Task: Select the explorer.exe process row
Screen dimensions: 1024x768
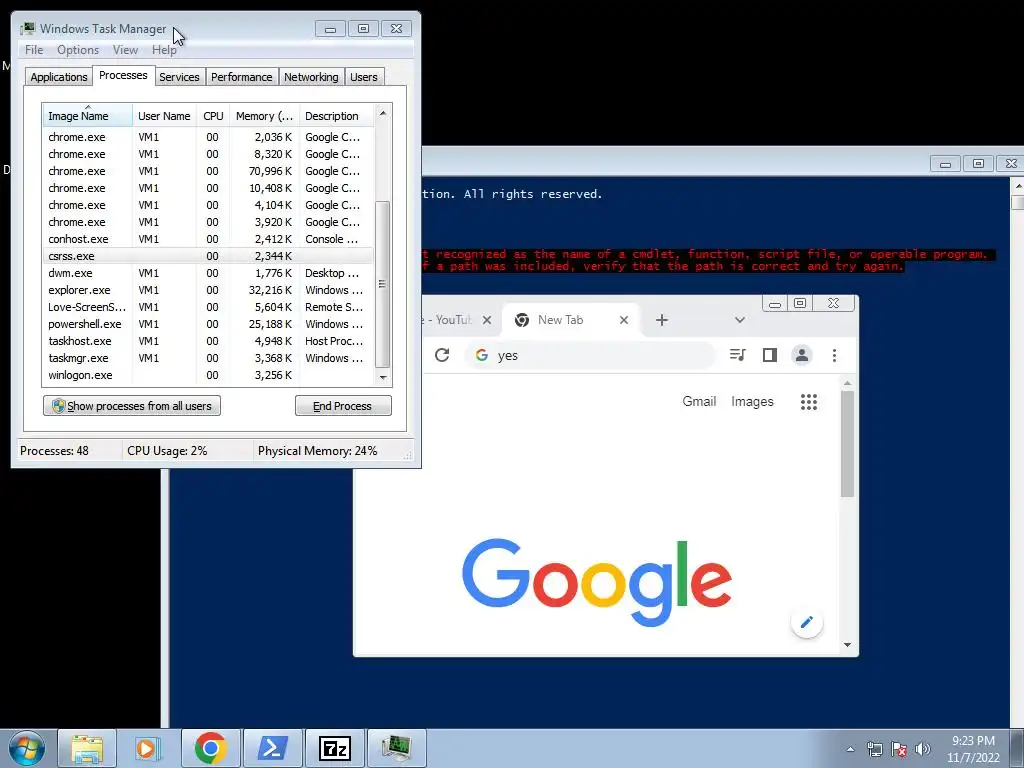Action: [x=208, y=290]
